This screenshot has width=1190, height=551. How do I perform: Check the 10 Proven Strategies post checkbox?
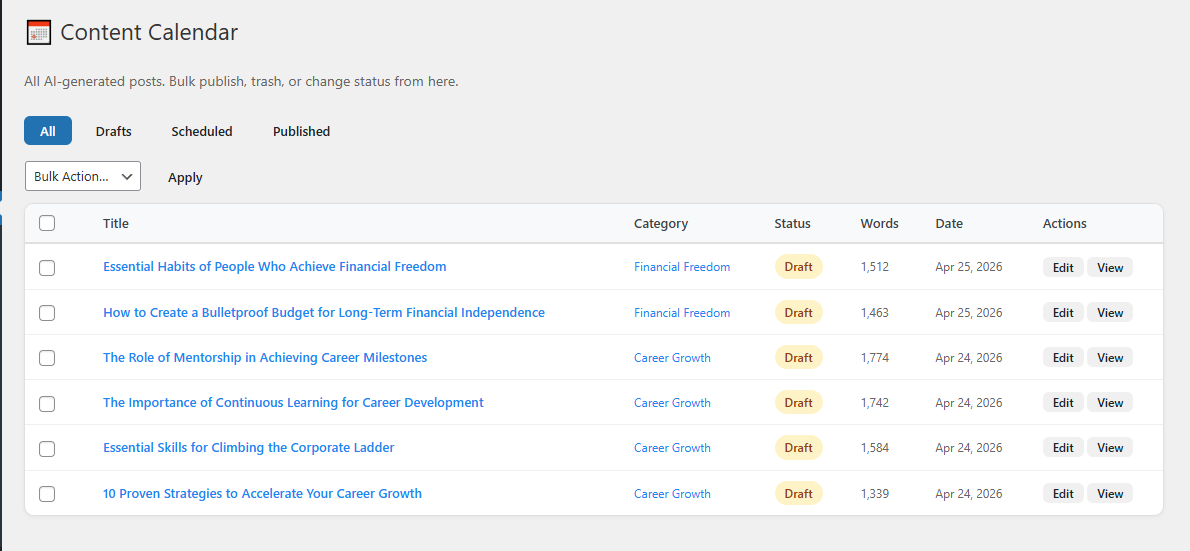click(x=47, y=493)
